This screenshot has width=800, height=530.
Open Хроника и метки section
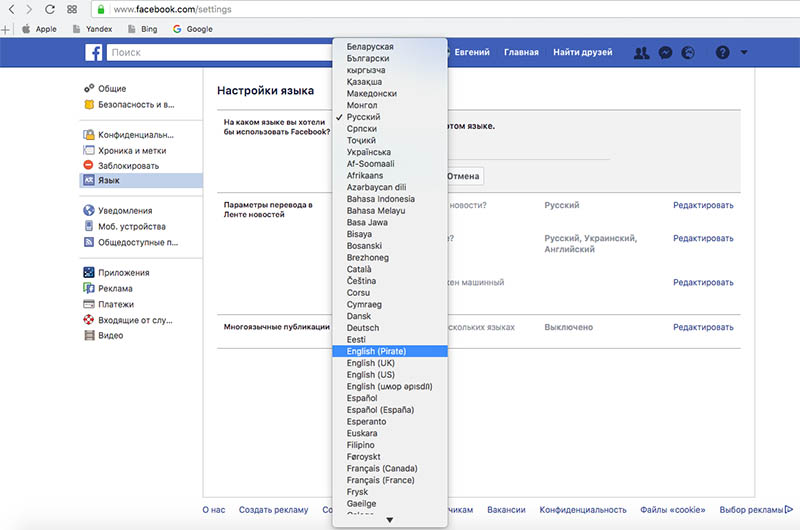point(125,150)
